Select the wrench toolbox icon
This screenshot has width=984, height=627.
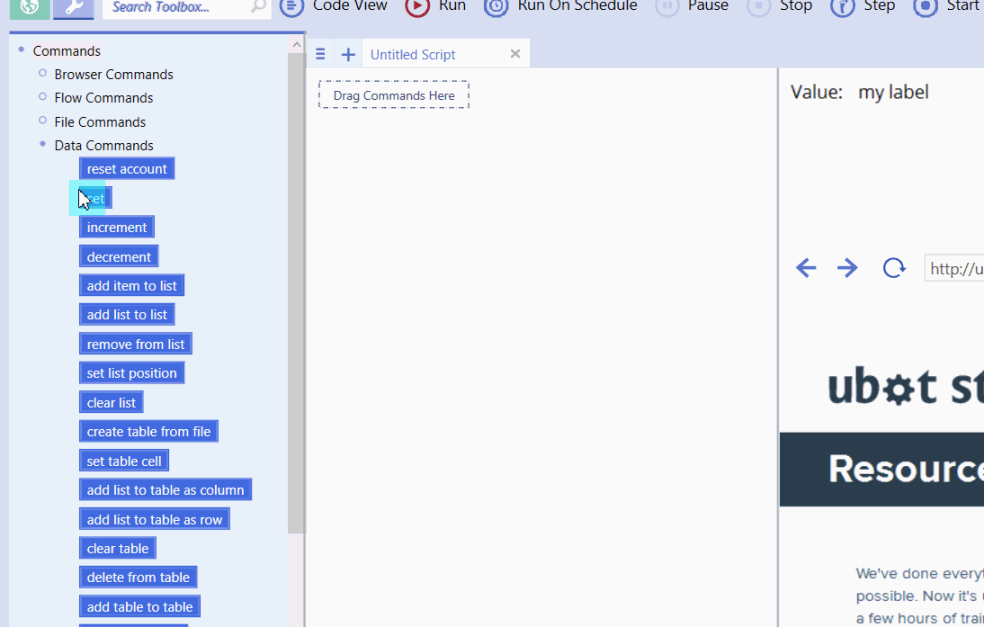73,8
